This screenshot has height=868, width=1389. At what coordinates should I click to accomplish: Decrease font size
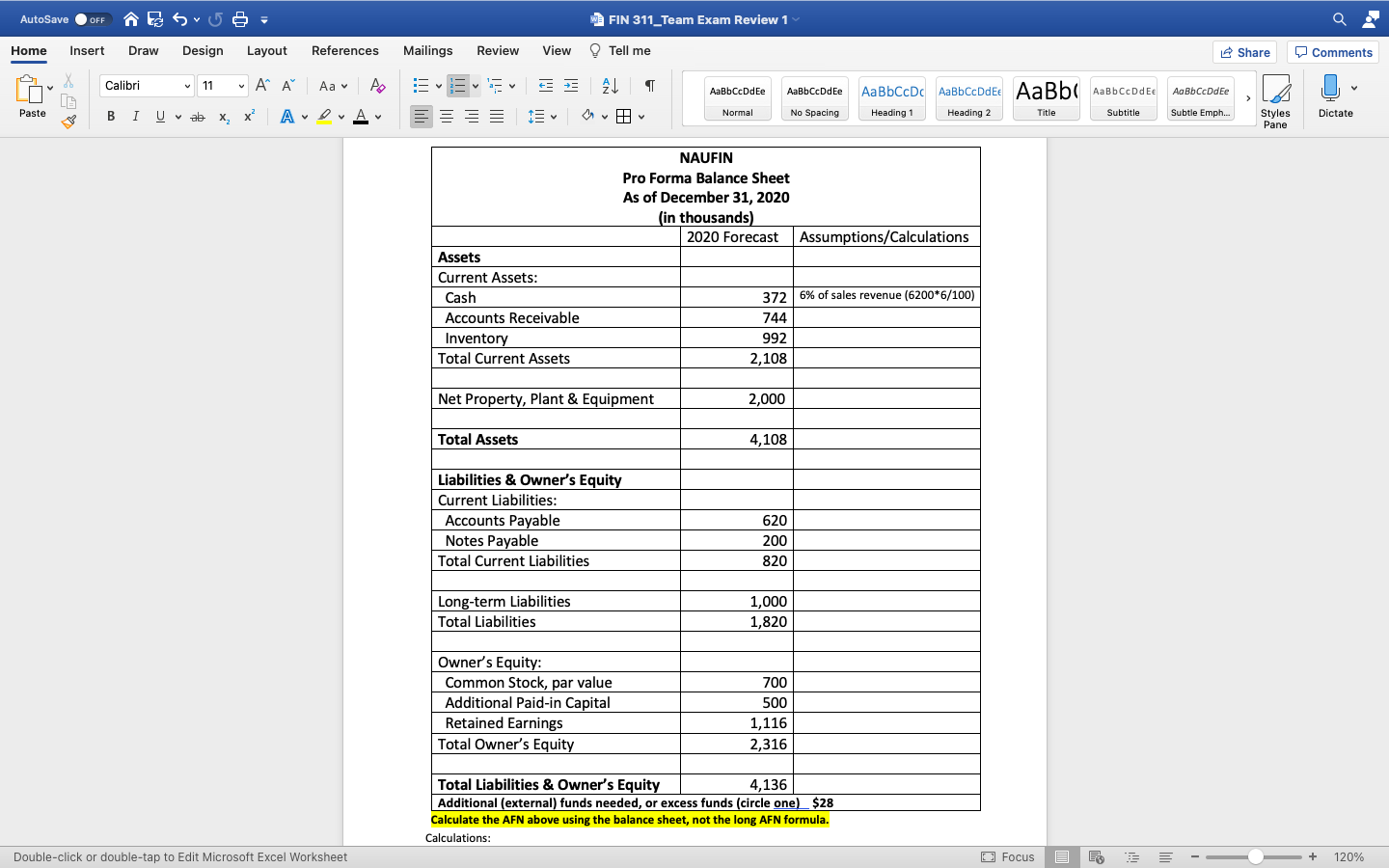click(287, 86)
